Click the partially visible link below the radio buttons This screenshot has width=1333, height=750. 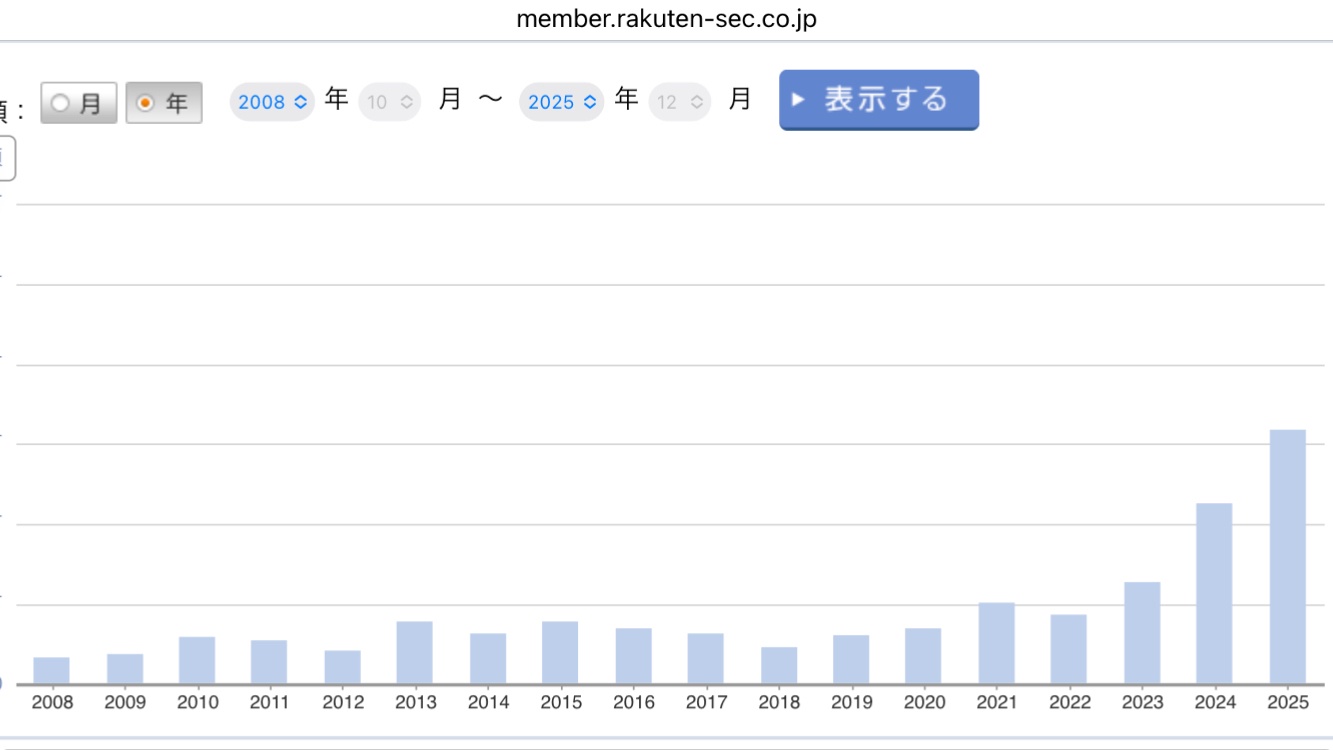(5, 158)
